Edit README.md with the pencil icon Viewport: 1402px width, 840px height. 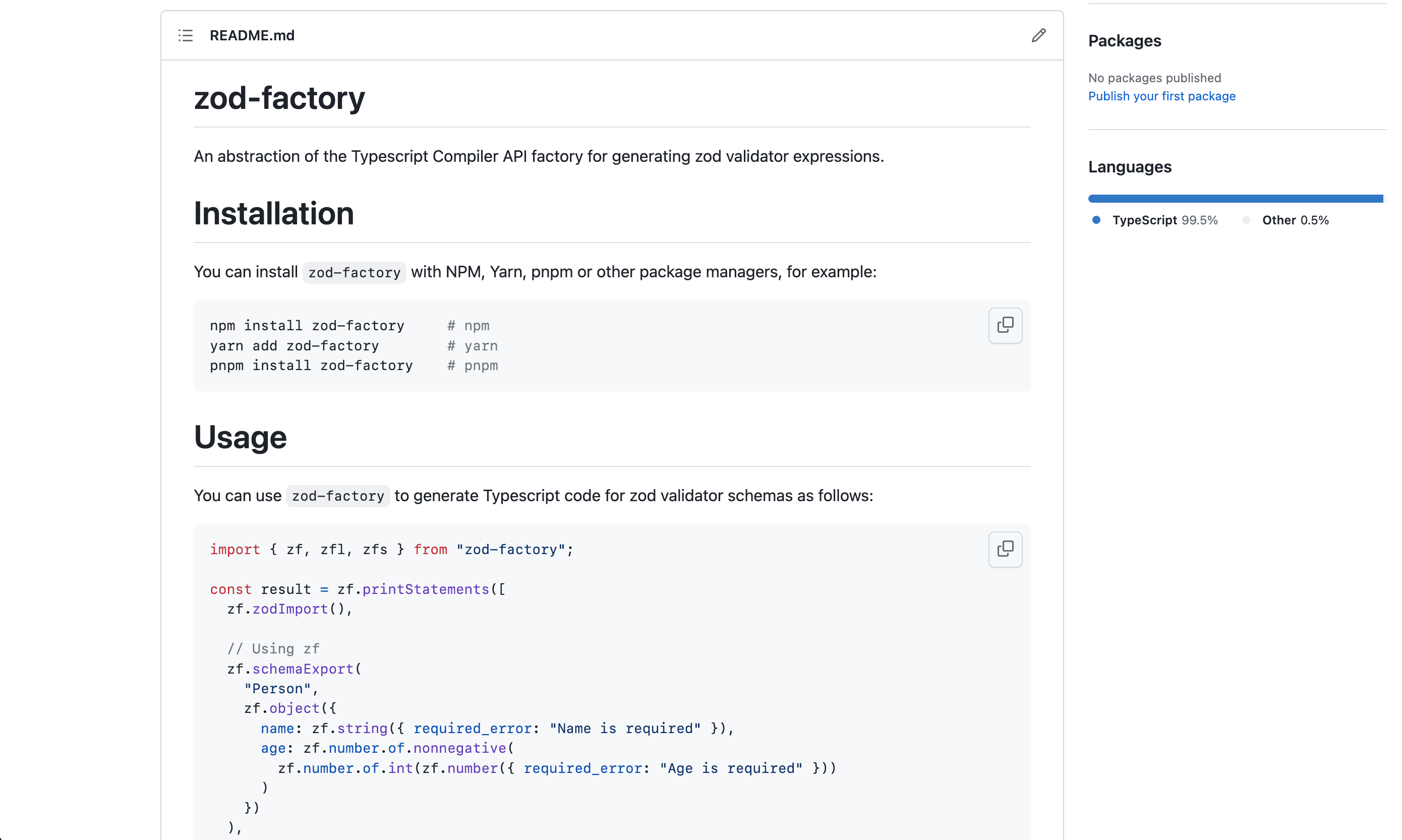pyautogui.click(x=1038, y=35)
